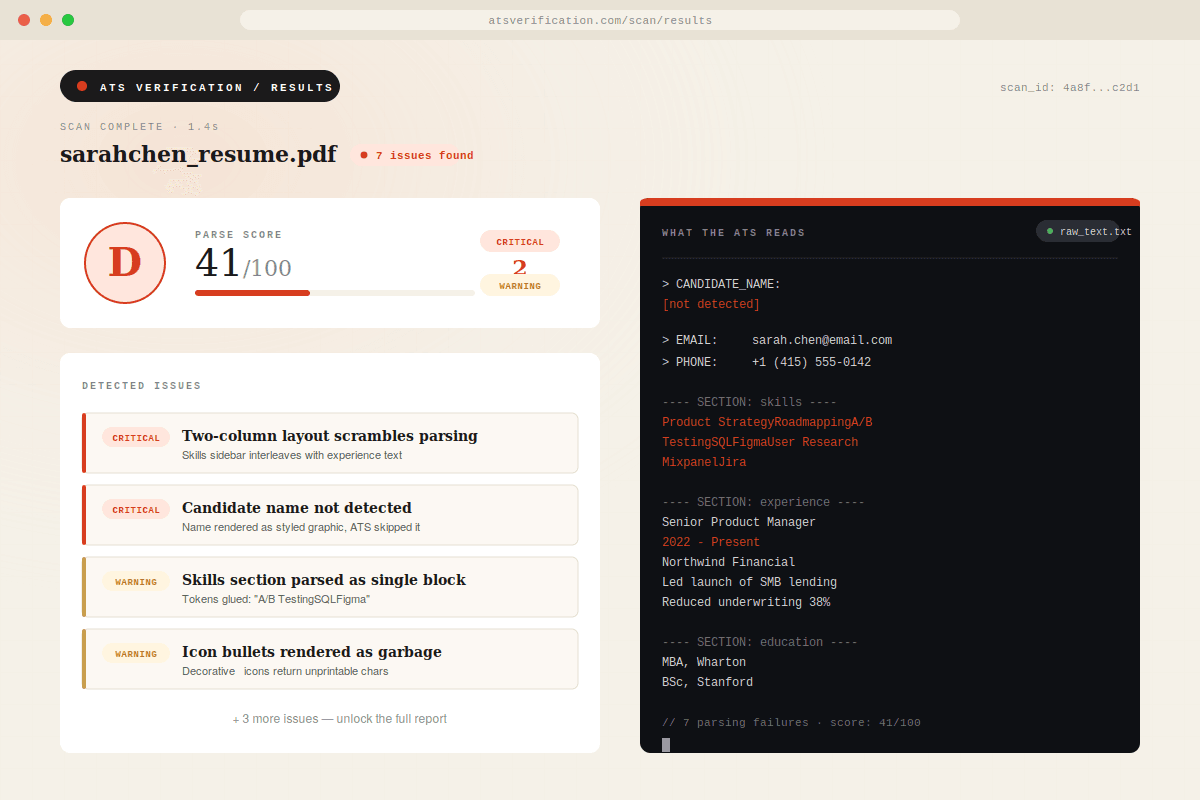Click the D grade circle

[125, 263]
